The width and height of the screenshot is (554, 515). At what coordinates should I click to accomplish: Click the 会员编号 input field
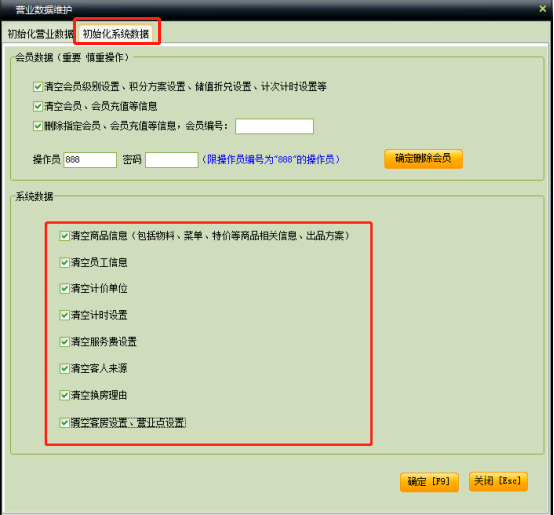pyautogui.click(x=274, y=126)
